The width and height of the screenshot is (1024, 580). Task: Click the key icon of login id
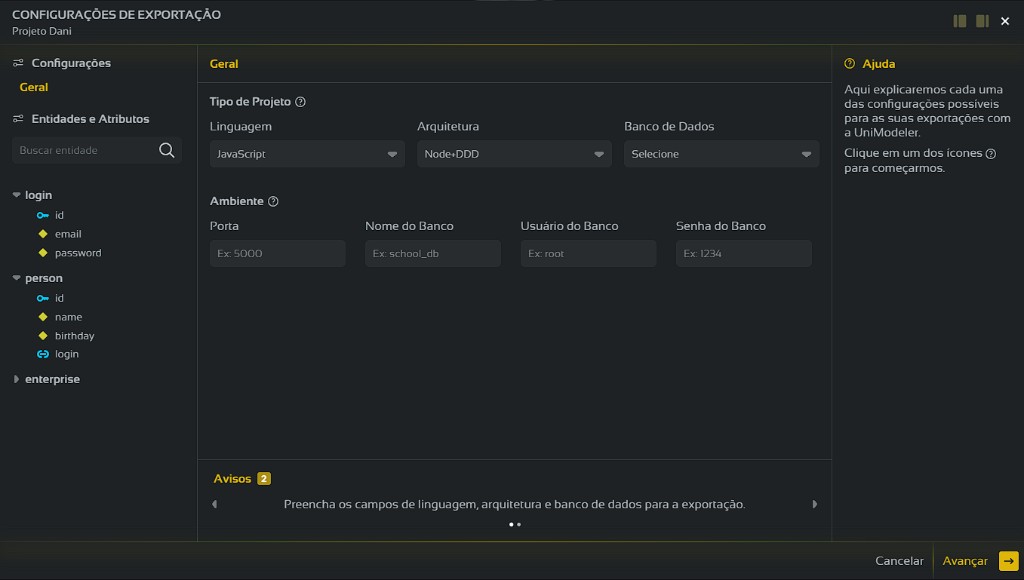click(x=42, y=215)
